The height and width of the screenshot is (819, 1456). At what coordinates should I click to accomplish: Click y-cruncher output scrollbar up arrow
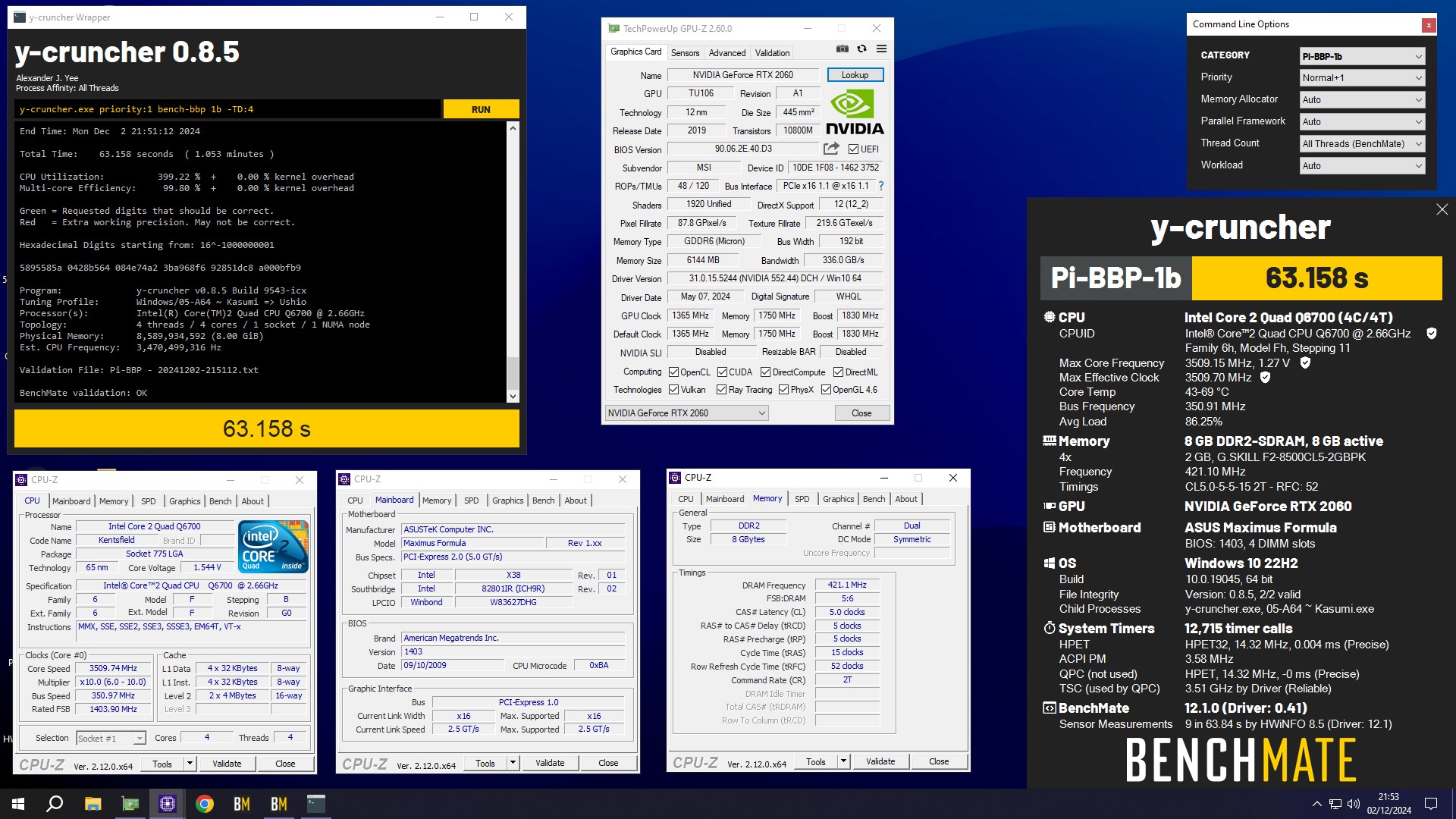513,128
